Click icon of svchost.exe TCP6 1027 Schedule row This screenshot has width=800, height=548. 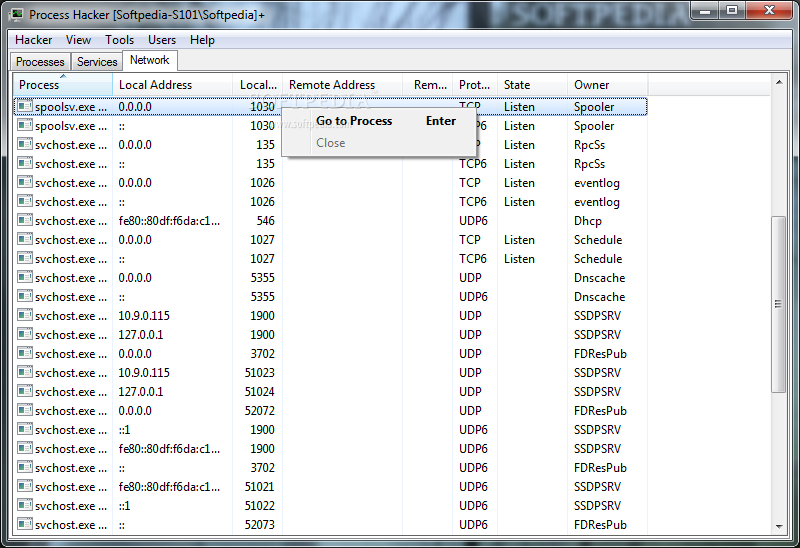point(24,258)
